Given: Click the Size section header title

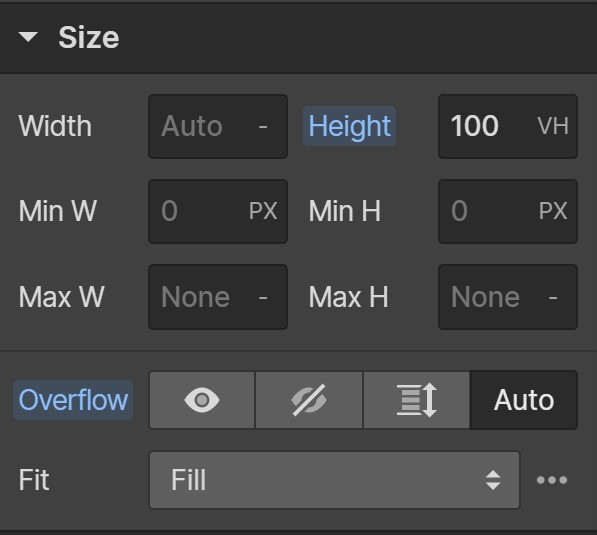Looking at the screenshot, I should coord(89,37).
